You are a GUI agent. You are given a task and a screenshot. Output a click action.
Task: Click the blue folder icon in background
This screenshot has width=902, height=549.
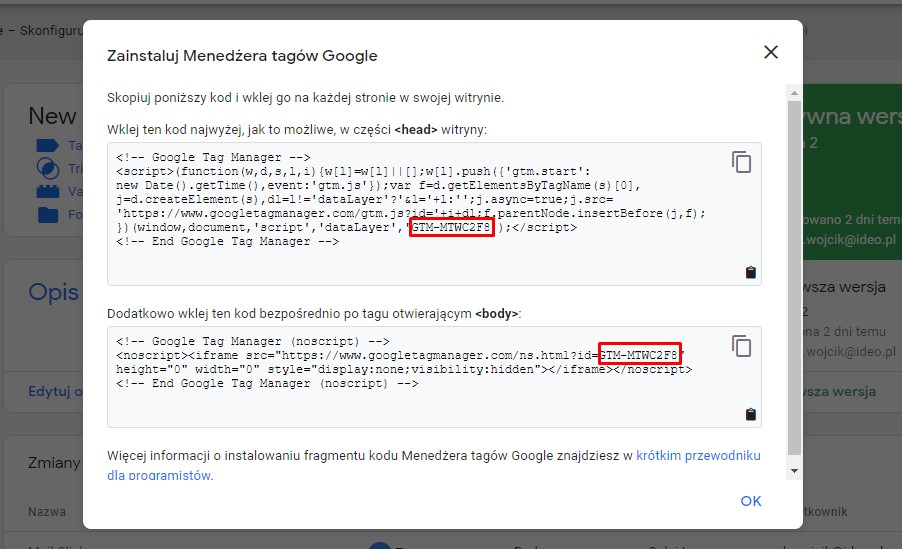(x=47, y=214)
